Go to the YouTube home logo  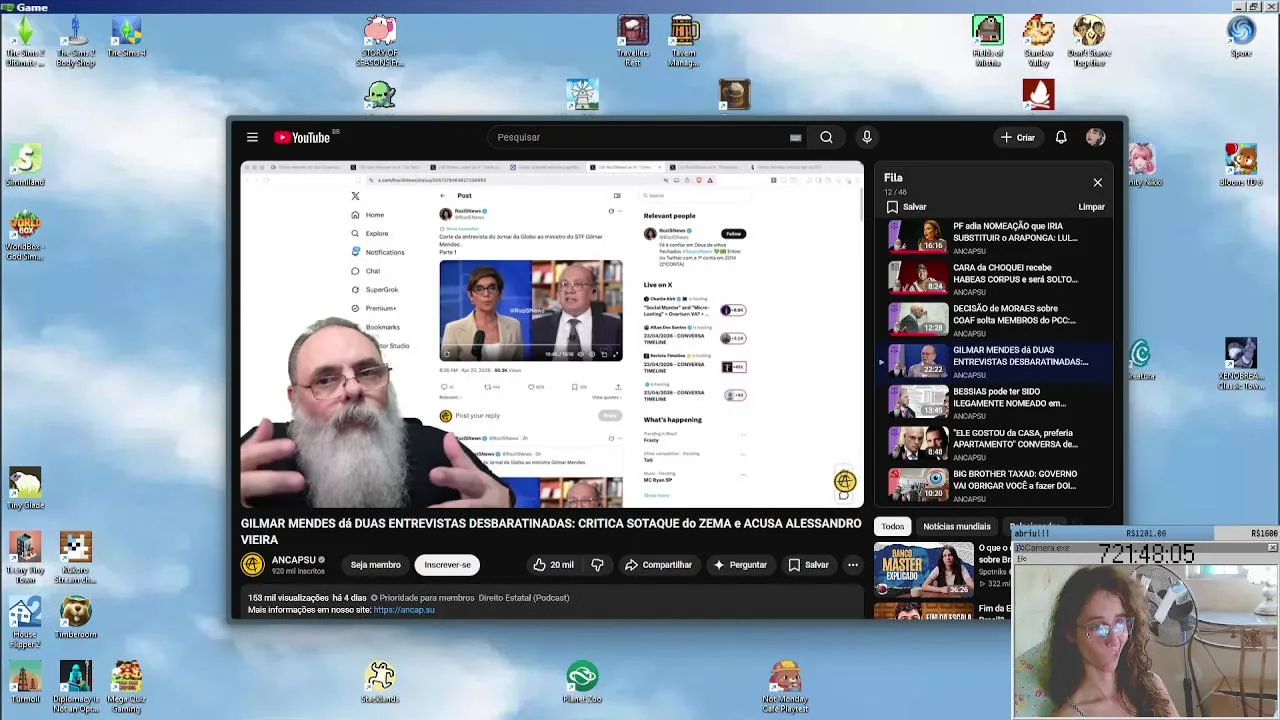(302, 137)
